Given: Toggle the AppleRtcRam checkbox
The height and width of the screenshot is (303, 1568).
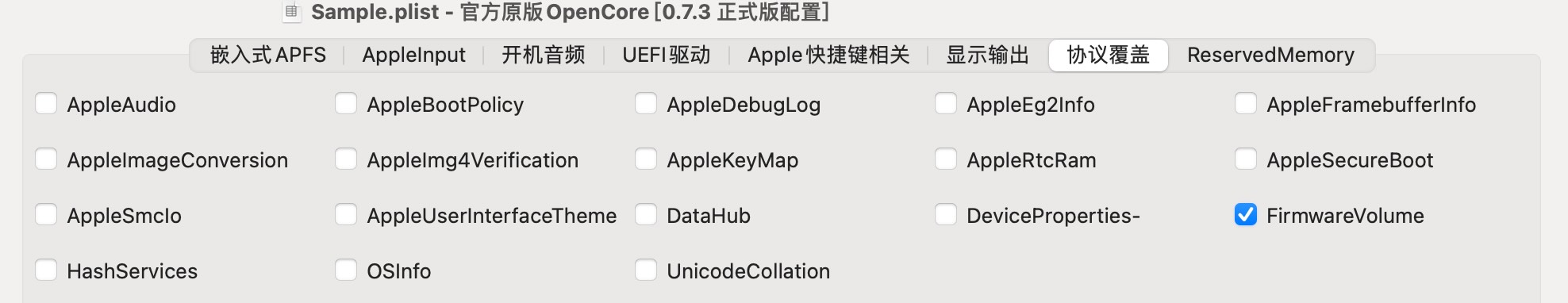Looking at the screenshot, I should pos(946,159).
